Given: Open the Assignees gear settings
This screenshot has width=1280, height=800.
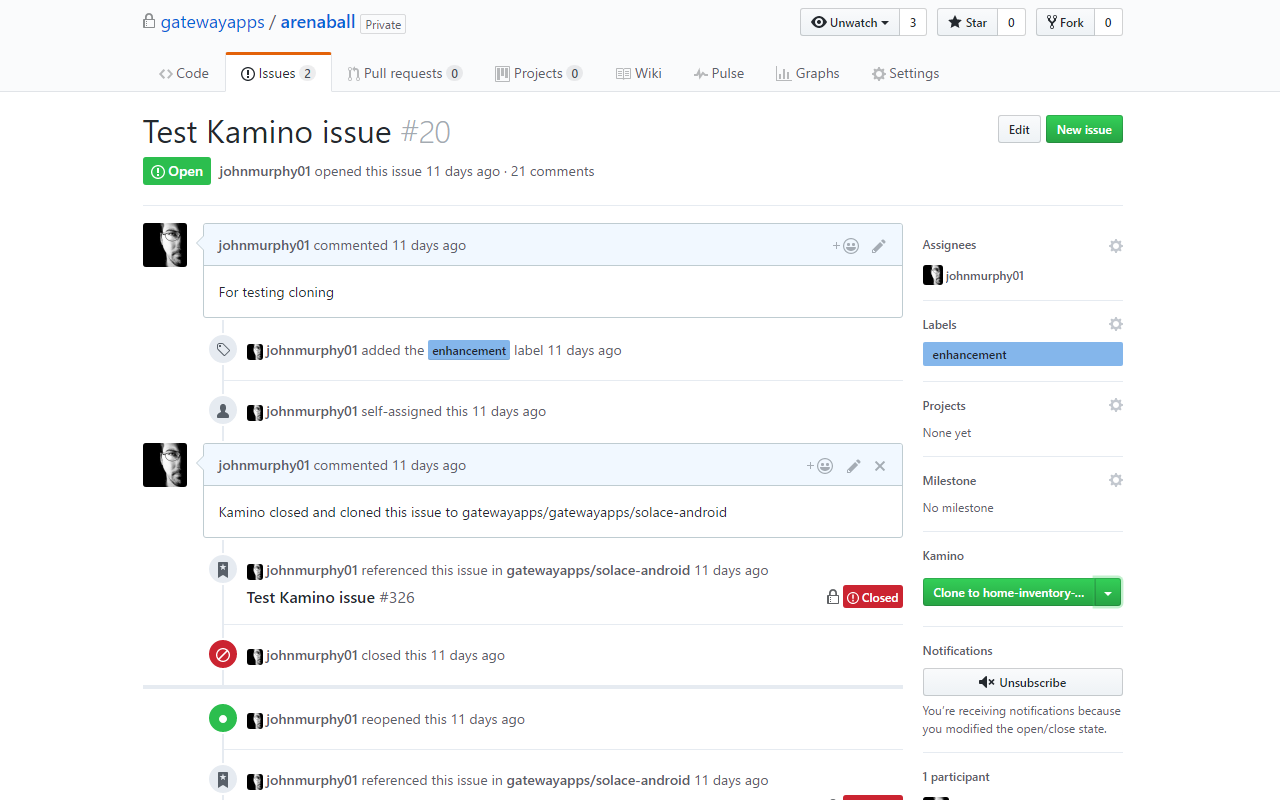Looking at the screenshot, I should (1115, 246).
